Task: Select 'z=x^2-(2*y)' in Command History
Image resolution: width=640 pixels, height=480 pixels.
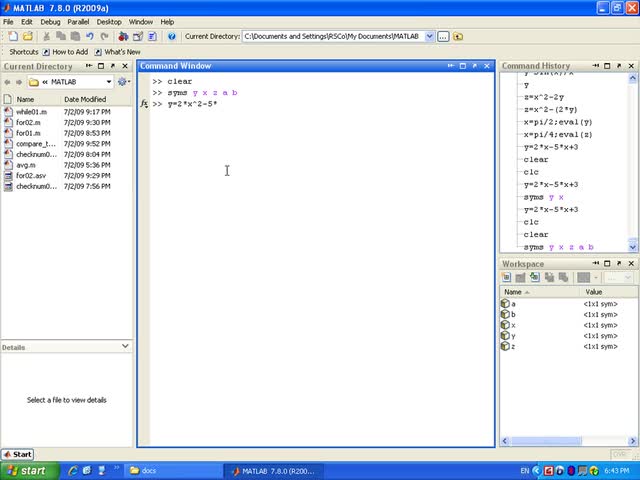Action: click(x=550, y=109)
